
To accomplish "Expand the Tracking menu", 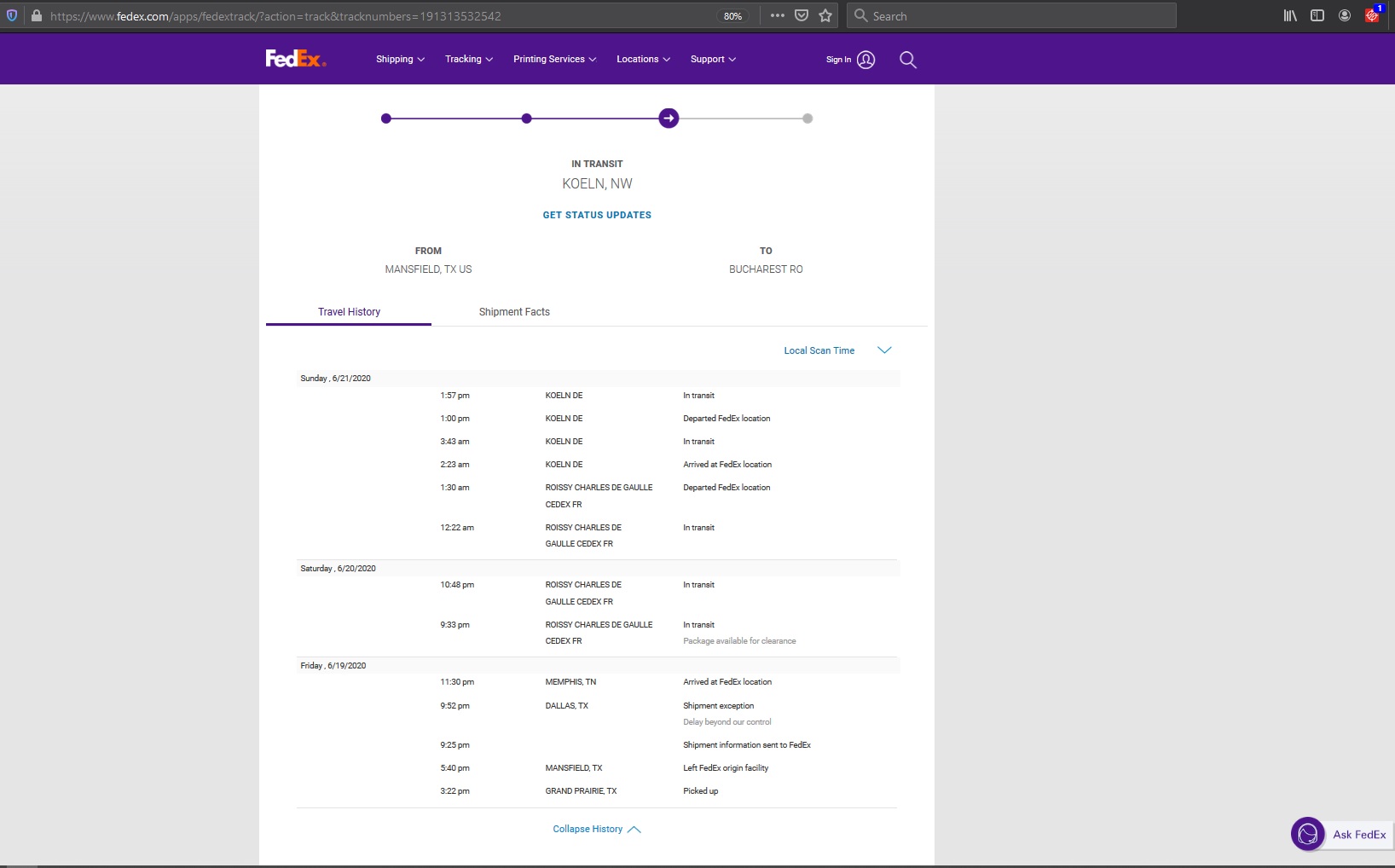I will click(x=469, y=59).
